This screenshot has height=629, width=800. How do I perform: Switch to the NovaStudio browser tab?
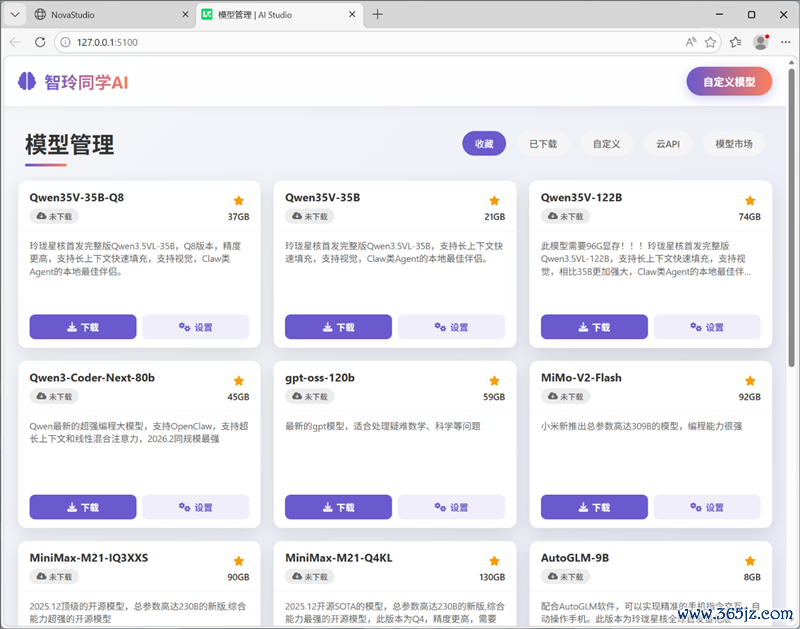tap(111, 15)
